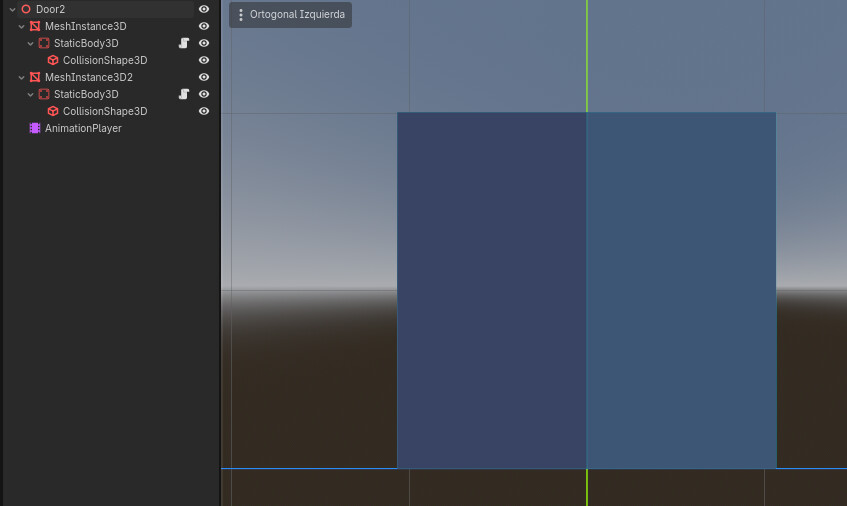Toggle visibility of Door2 node
This screenshot has width=847, height=506.
tap(204, 9)
